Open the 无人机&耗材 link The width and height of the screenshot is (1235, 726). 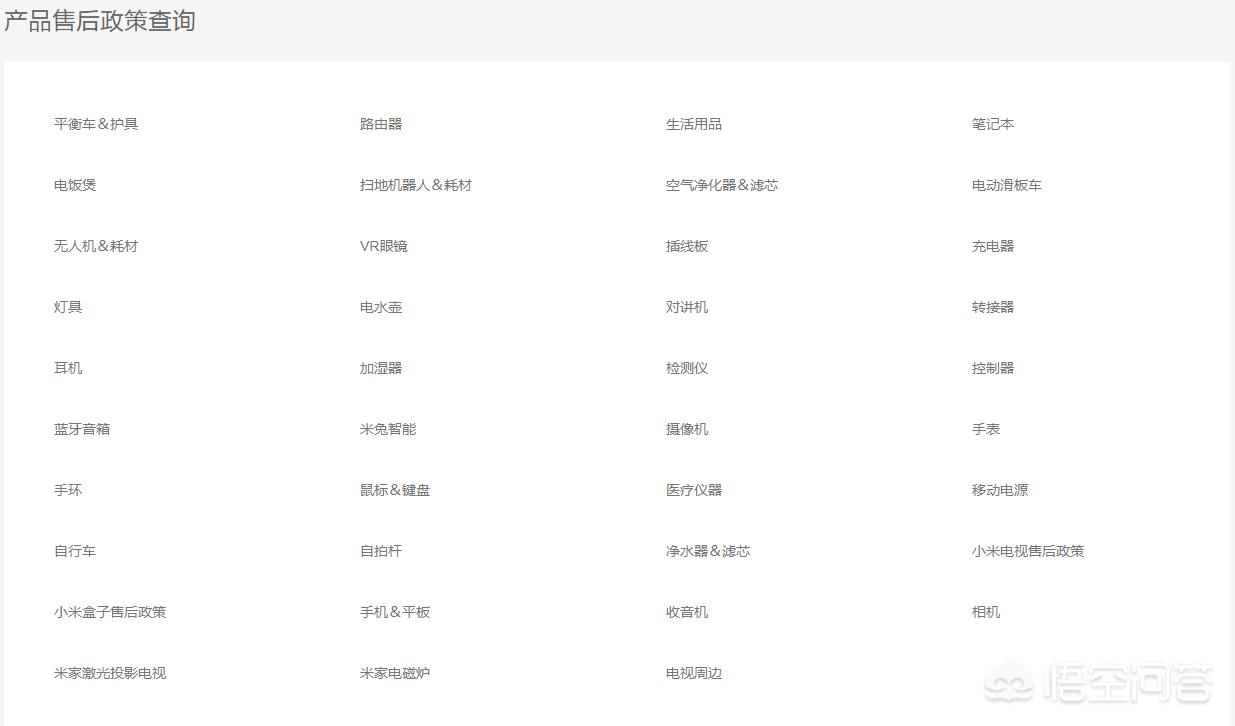tap(96, 246)
